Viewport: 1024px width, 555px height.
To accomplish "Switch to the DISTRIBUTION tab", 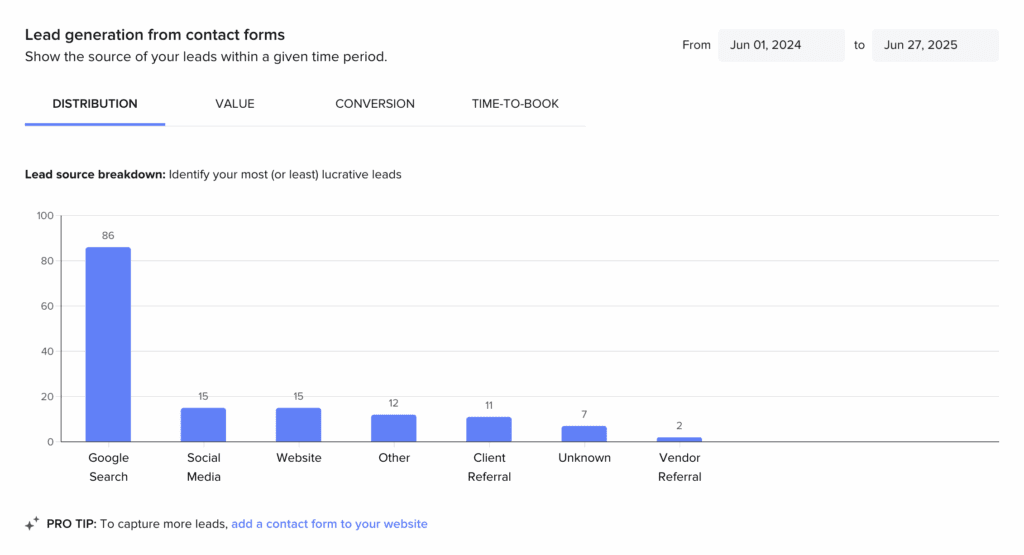I will [95, 104].
